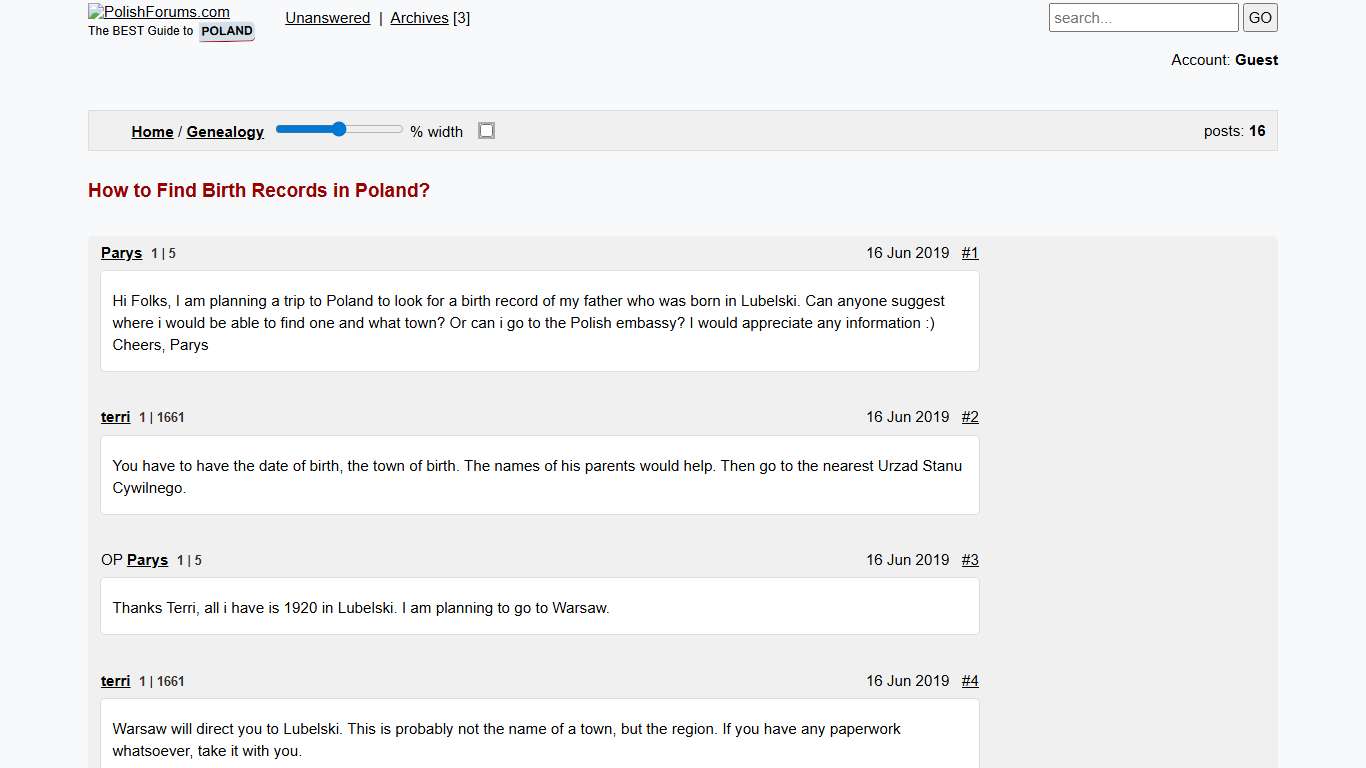
Task: Open terri's profile in post #2
Action: tap(115, 417)
